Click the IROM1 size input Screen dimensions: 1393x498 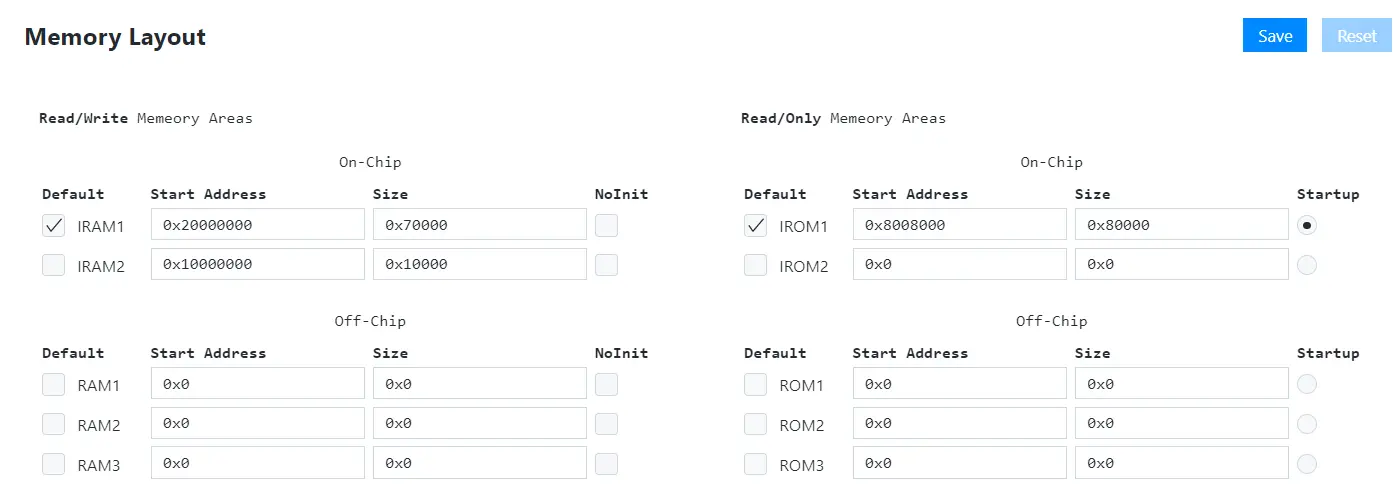click(1181, 225)
